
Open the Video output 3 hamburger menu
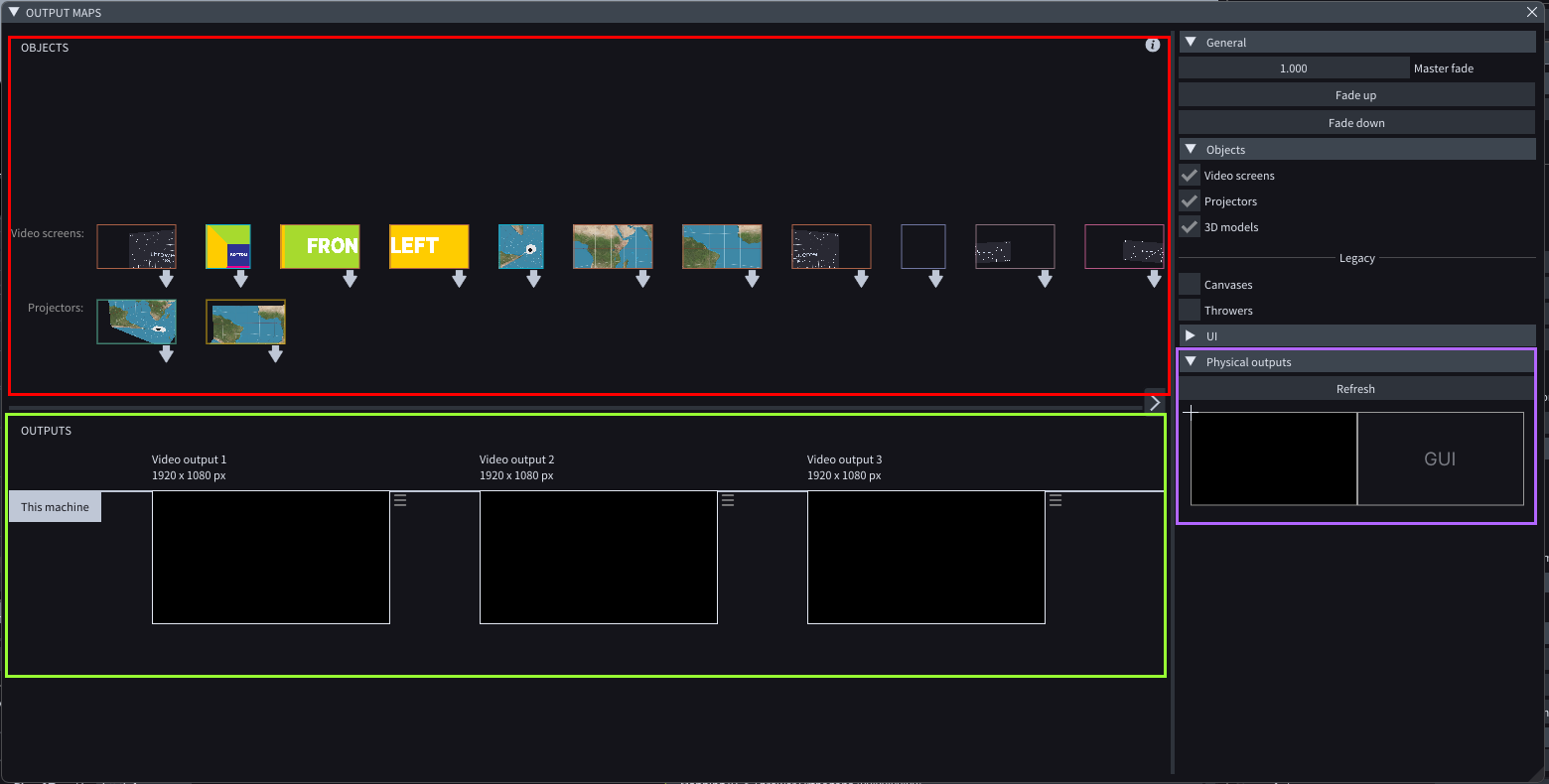click(1056, 500)
